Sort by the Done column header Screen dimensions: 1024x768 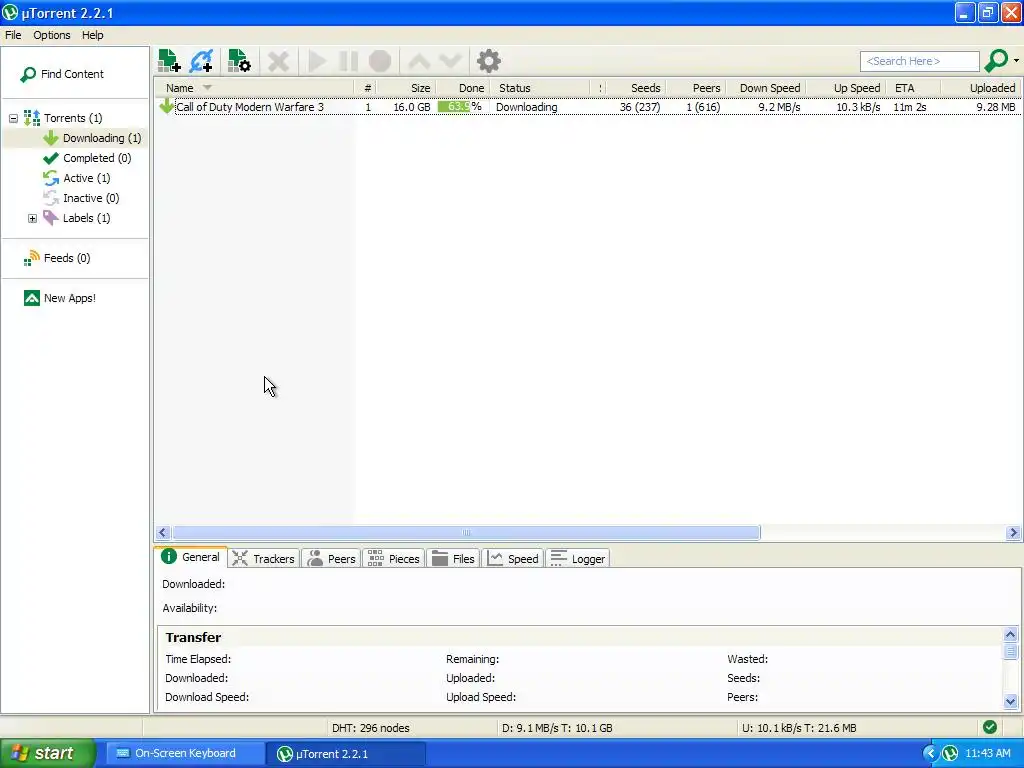click(x=462, y=88)
